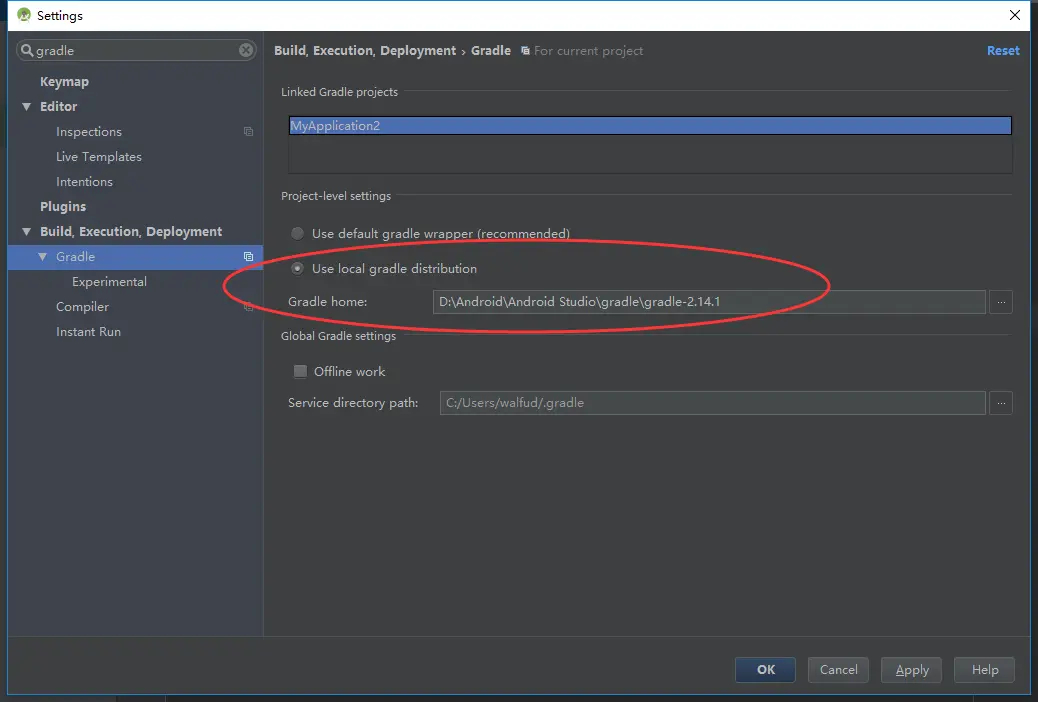Collapse the Gradle tree node

(42, 256)
